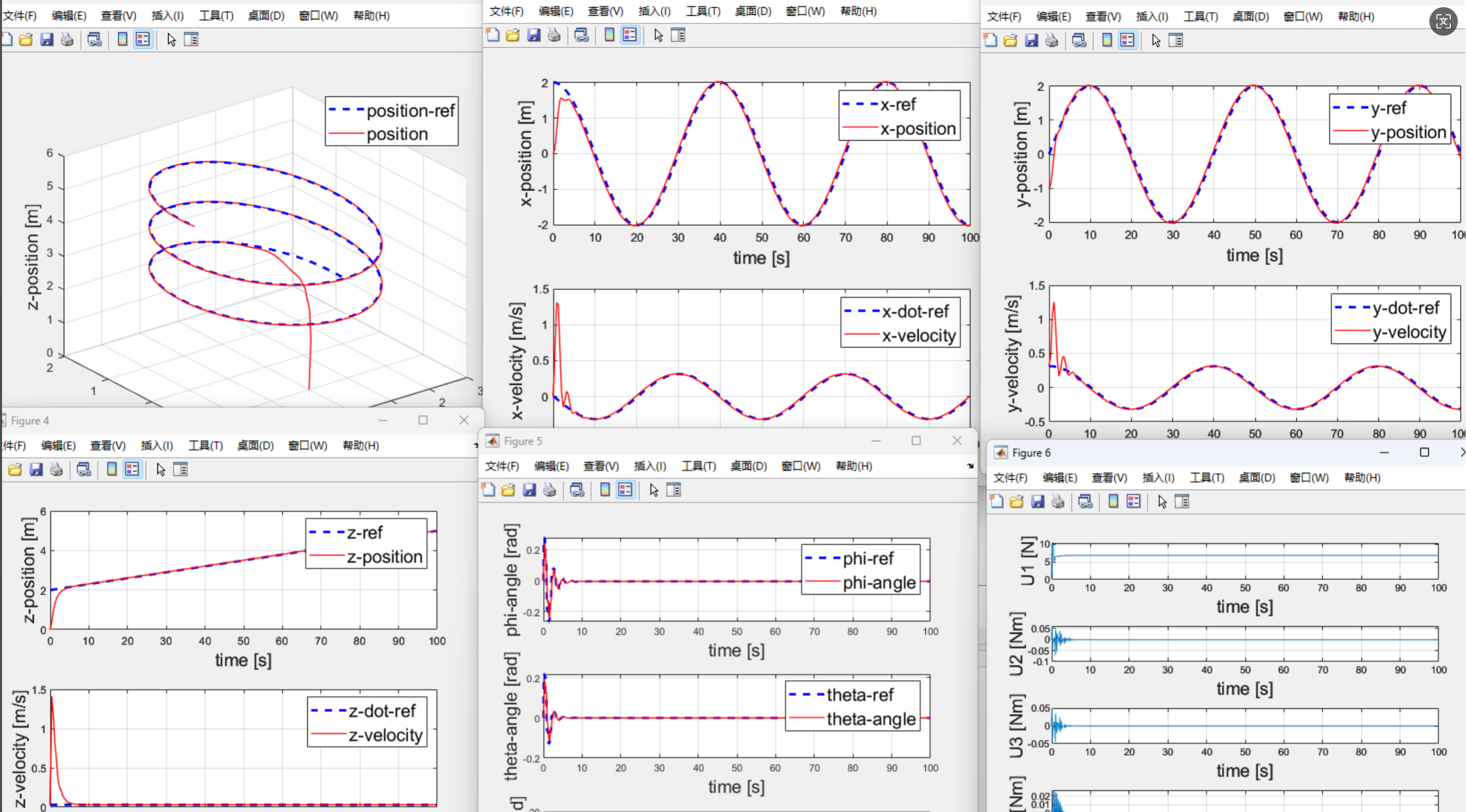The width and height of the screenshot is (1466, 812).
Task: Save icon above the x-position plot window
Action: [533, 35]
